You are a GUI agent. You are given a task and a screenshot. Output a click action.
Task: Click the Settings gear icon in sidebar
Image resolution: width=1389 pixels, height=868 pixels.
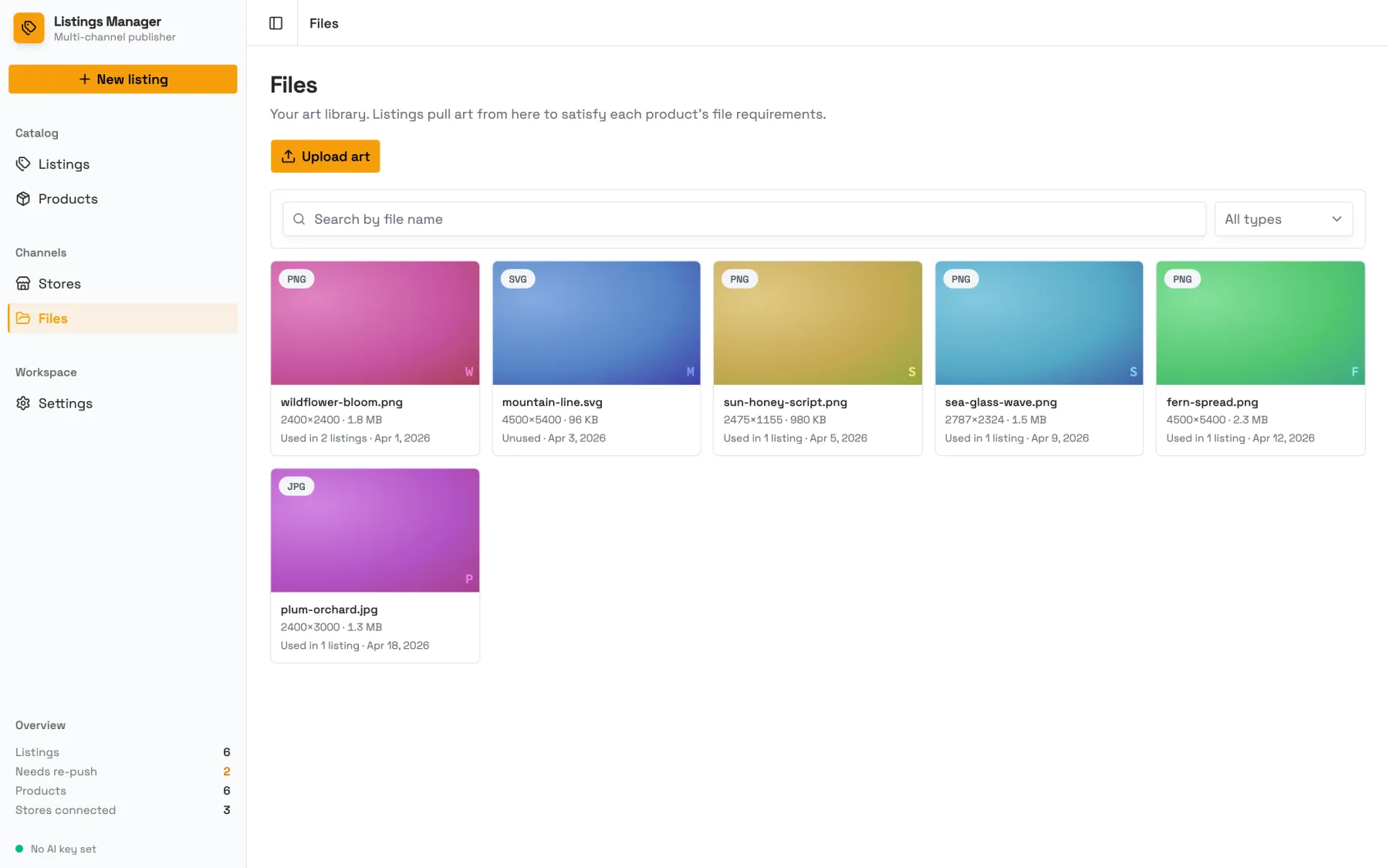pos(23,403)
